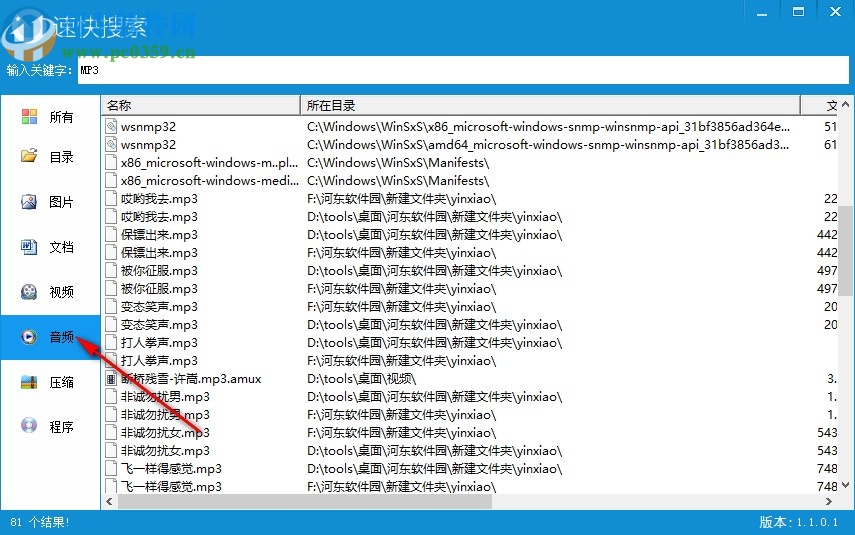Screen dimensions: 855x535
Task: Click the 压缩 tab label
Action: click(61, 382)
